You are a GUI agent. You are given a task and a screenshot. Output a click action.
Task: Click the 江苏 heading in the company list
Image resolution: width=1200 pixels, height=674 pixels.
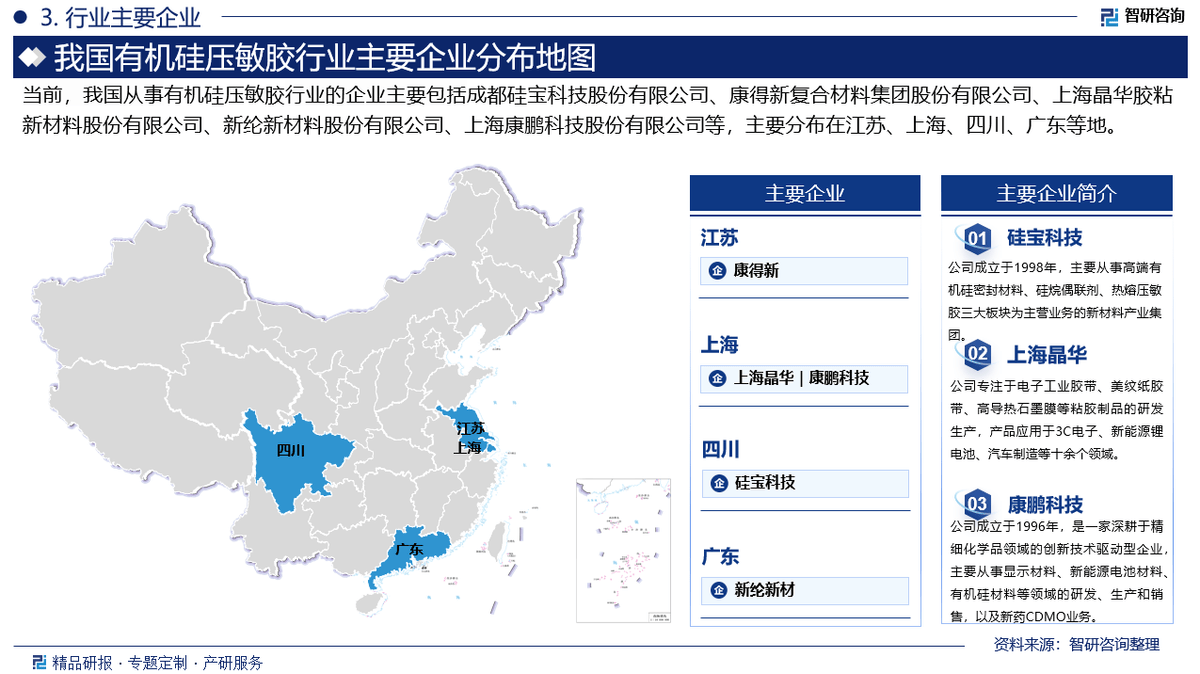tap(719, 238)
